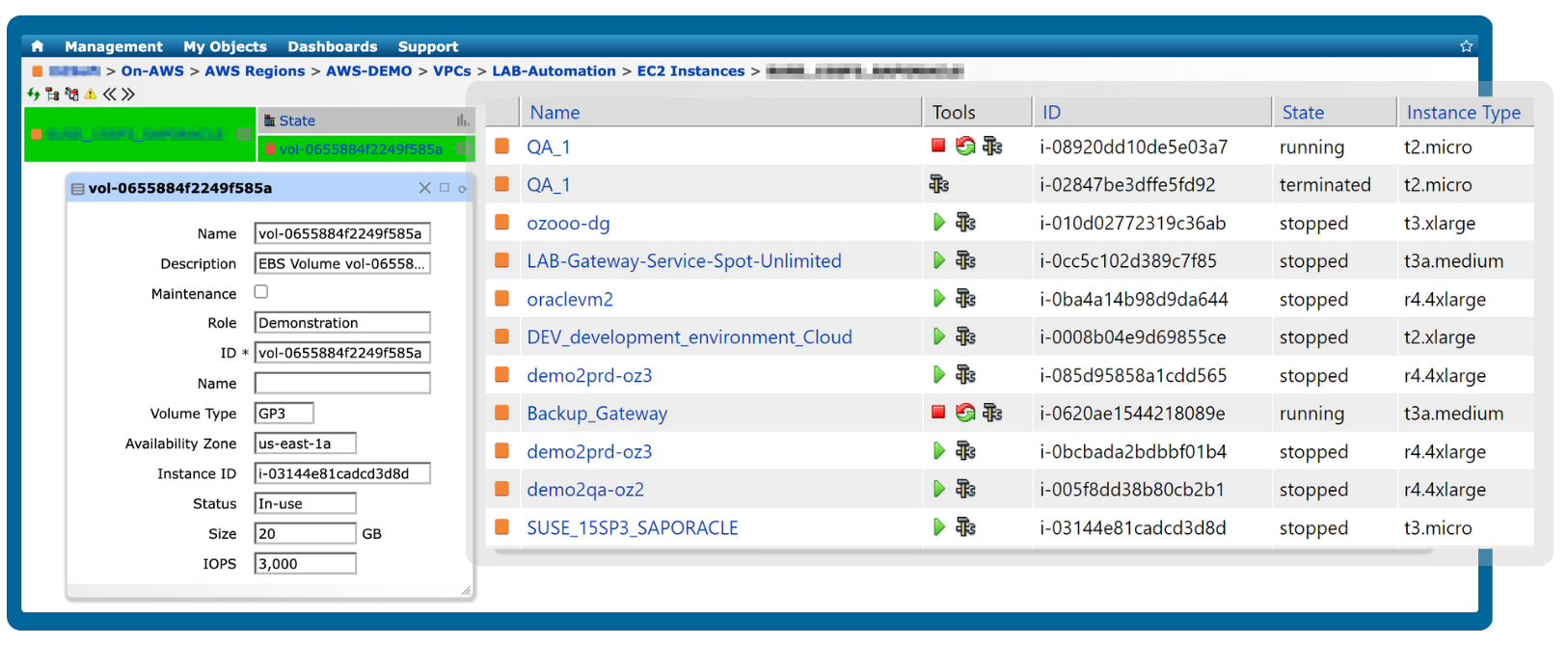
Task: Open tools icon for SUSE_15SP3_SAPORACLE row
Action: click(x=965, y=527)
